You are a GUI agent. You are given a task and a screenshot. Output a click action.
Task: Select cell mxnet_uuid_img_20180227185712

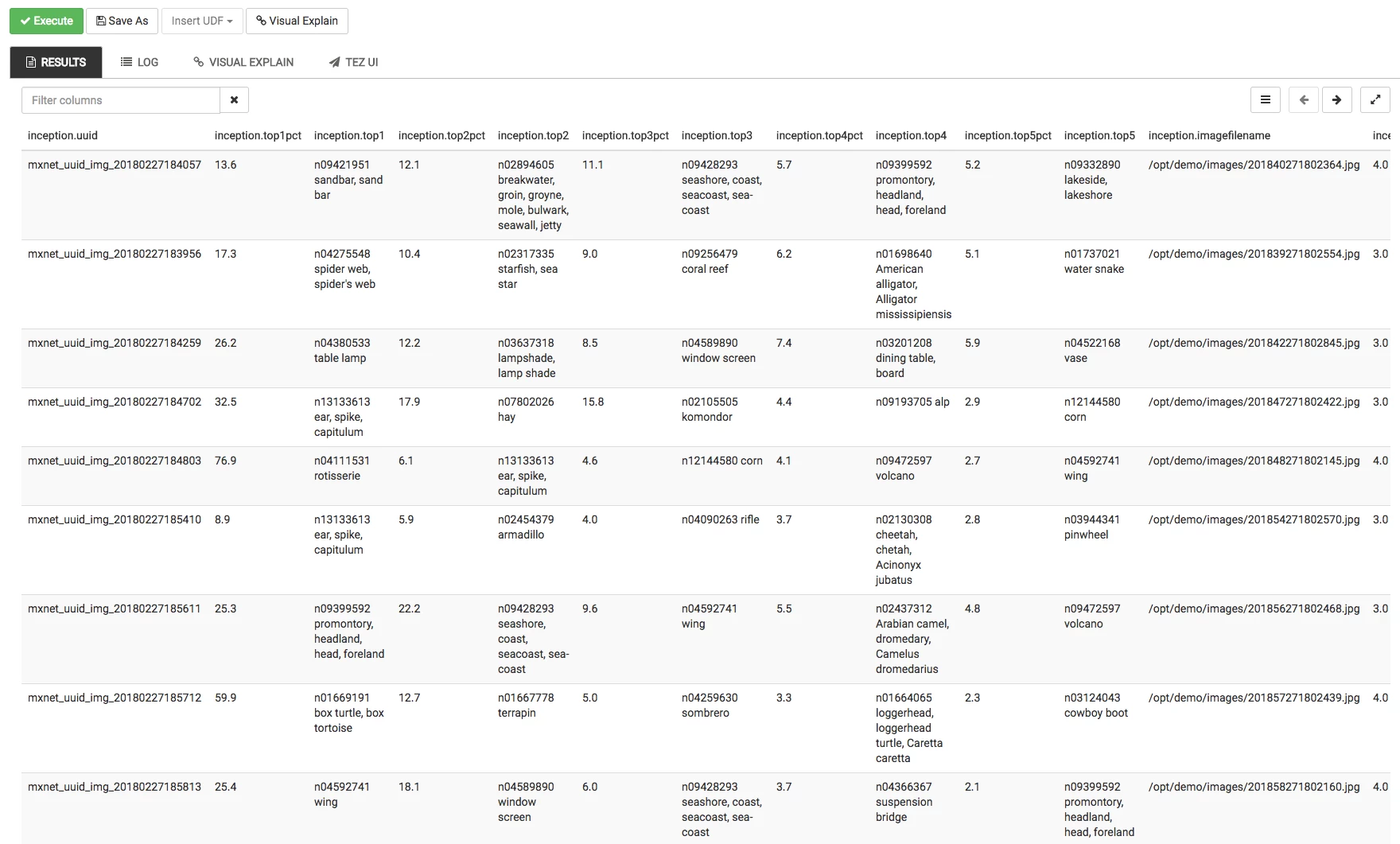(115, 698)
